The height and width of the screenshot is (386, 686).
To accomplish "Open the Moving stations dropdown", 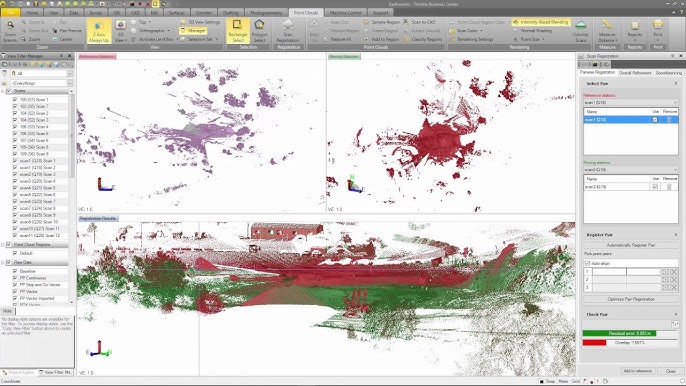I will click(x=630, y=170).
